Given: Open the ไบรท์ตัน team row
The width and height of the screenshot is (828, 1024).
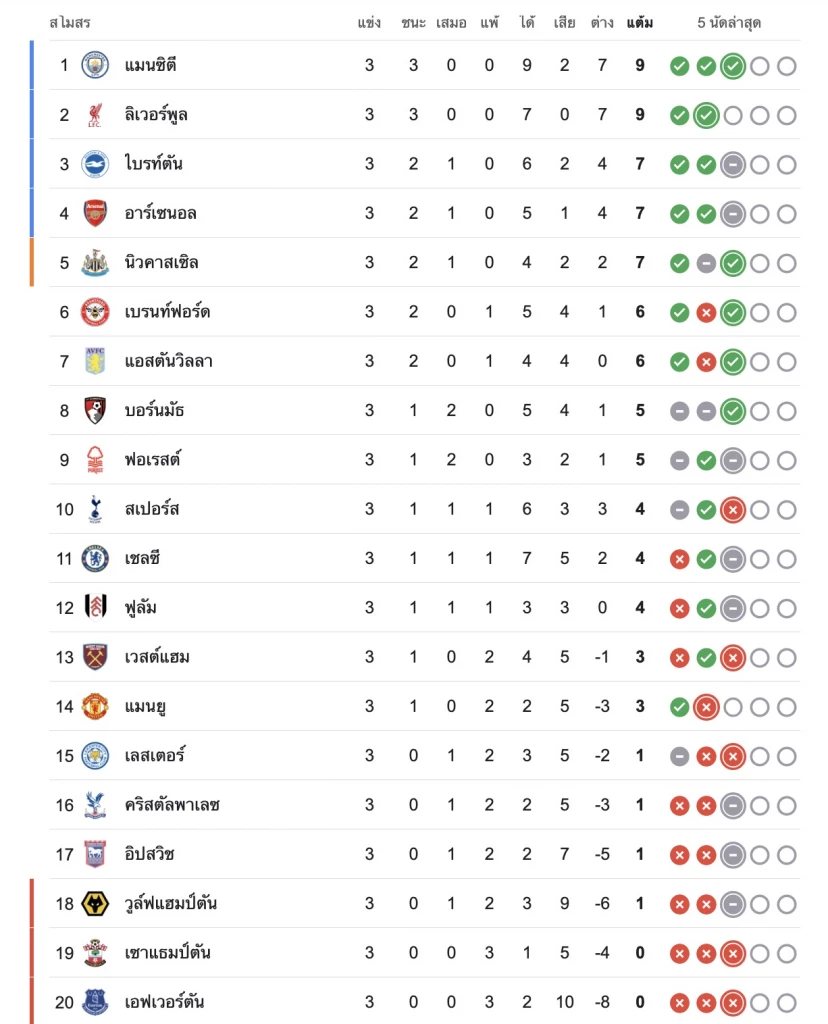Looking at the screenshot, I should pos(424,164).
